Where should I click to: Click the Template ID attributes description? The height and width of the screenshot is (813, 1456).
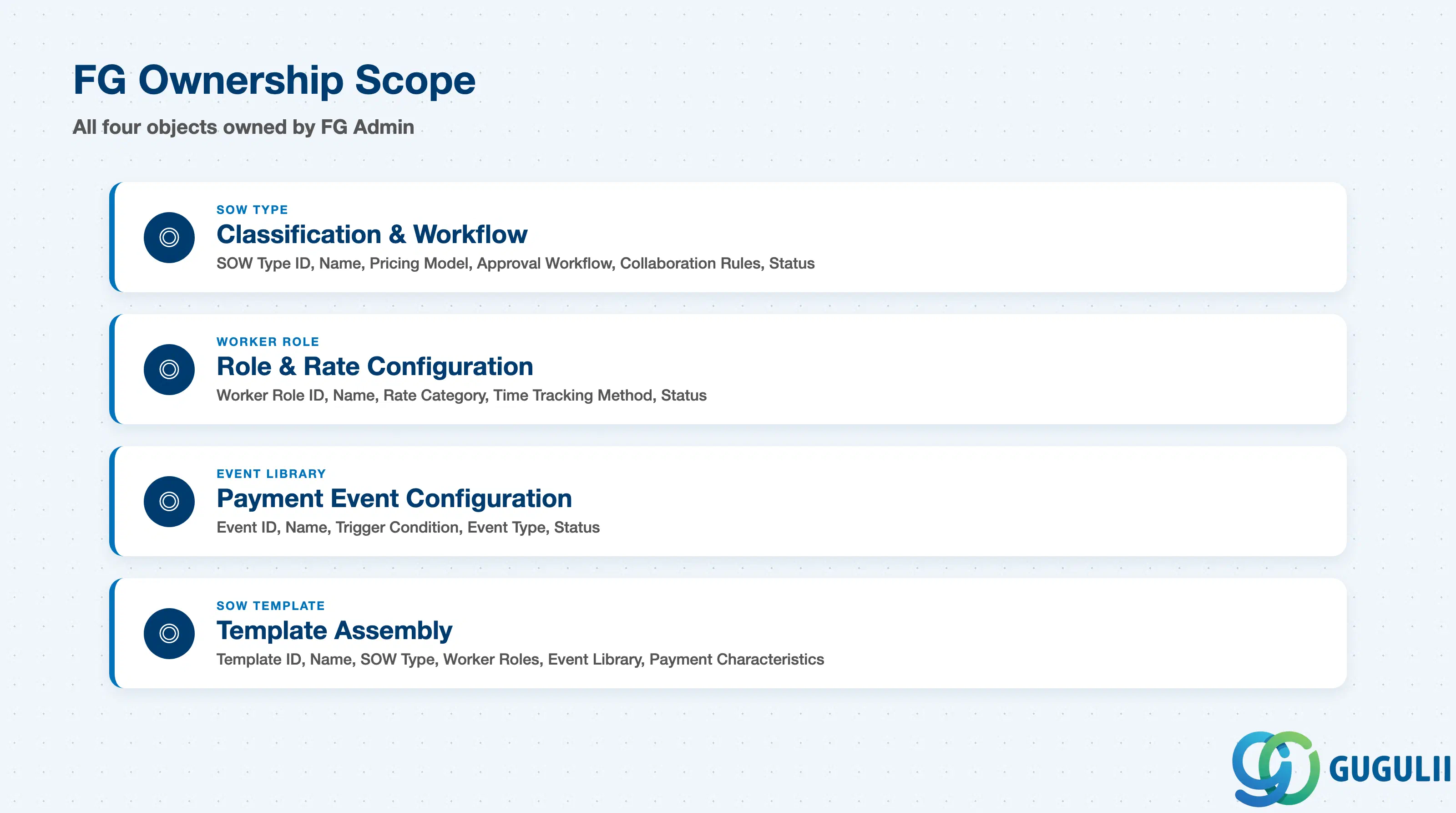(520, 659)
